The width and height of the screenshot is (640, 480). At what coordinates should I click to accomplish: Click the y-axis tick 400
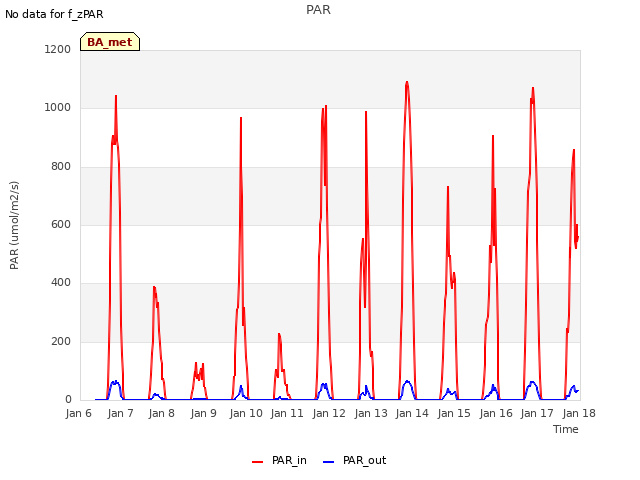coord(61,282)
